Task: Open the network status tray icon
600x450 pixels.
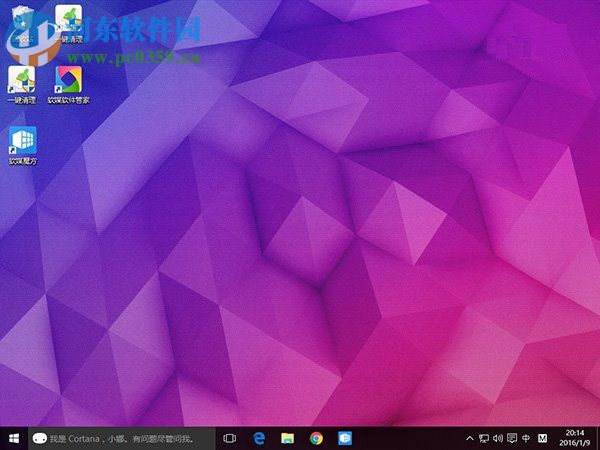Action: tap(484, 439)
